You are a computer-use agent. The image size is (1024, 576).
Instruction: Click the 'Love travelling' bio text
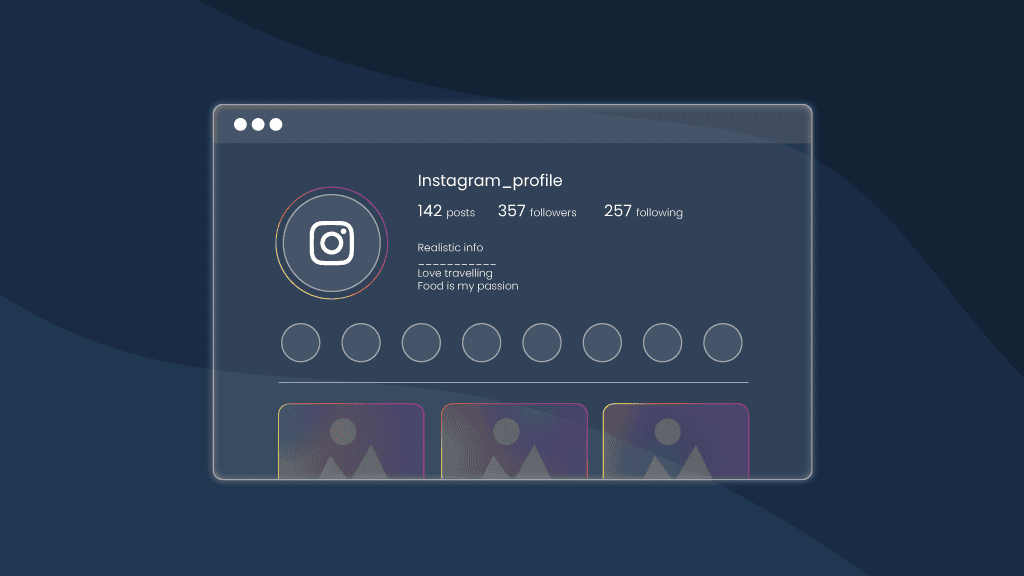coord(455,273)
